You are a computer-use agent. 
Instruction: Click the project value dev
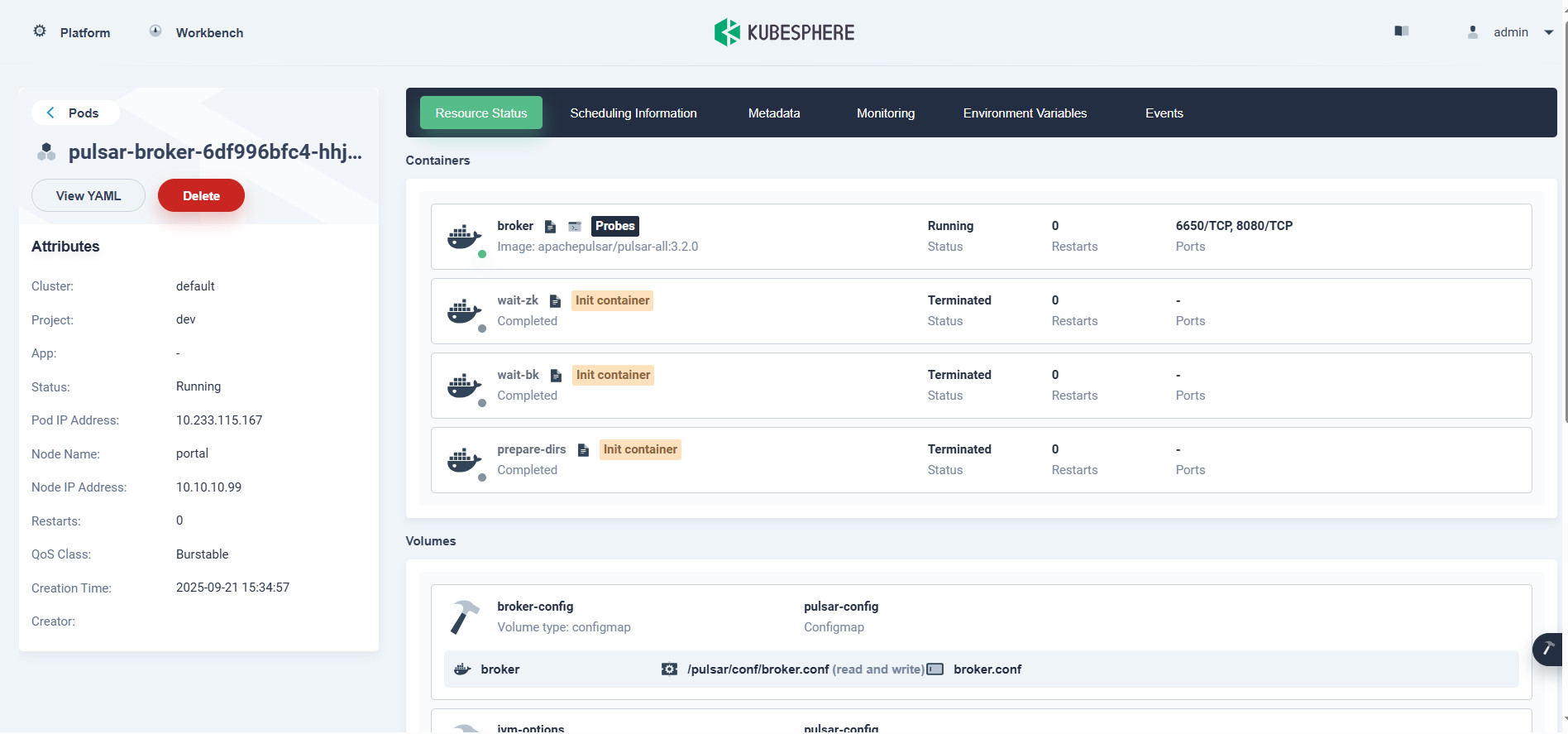(x=185, y=319)
